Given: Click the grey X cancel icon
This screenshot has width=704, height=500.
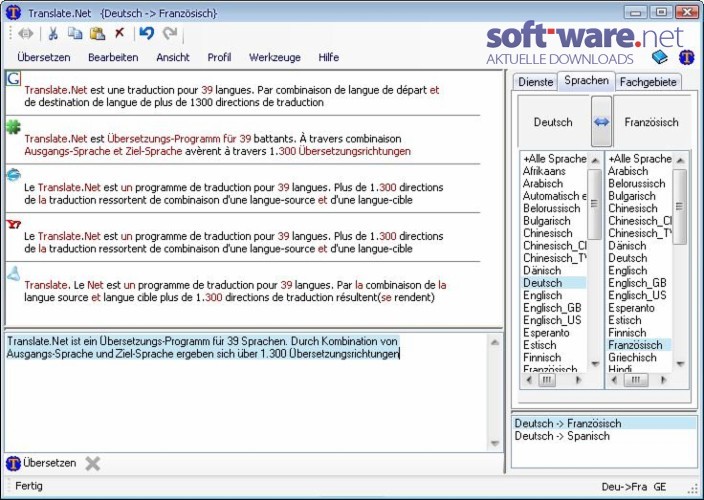Looking at the screenshot, I should click(92, 463).
